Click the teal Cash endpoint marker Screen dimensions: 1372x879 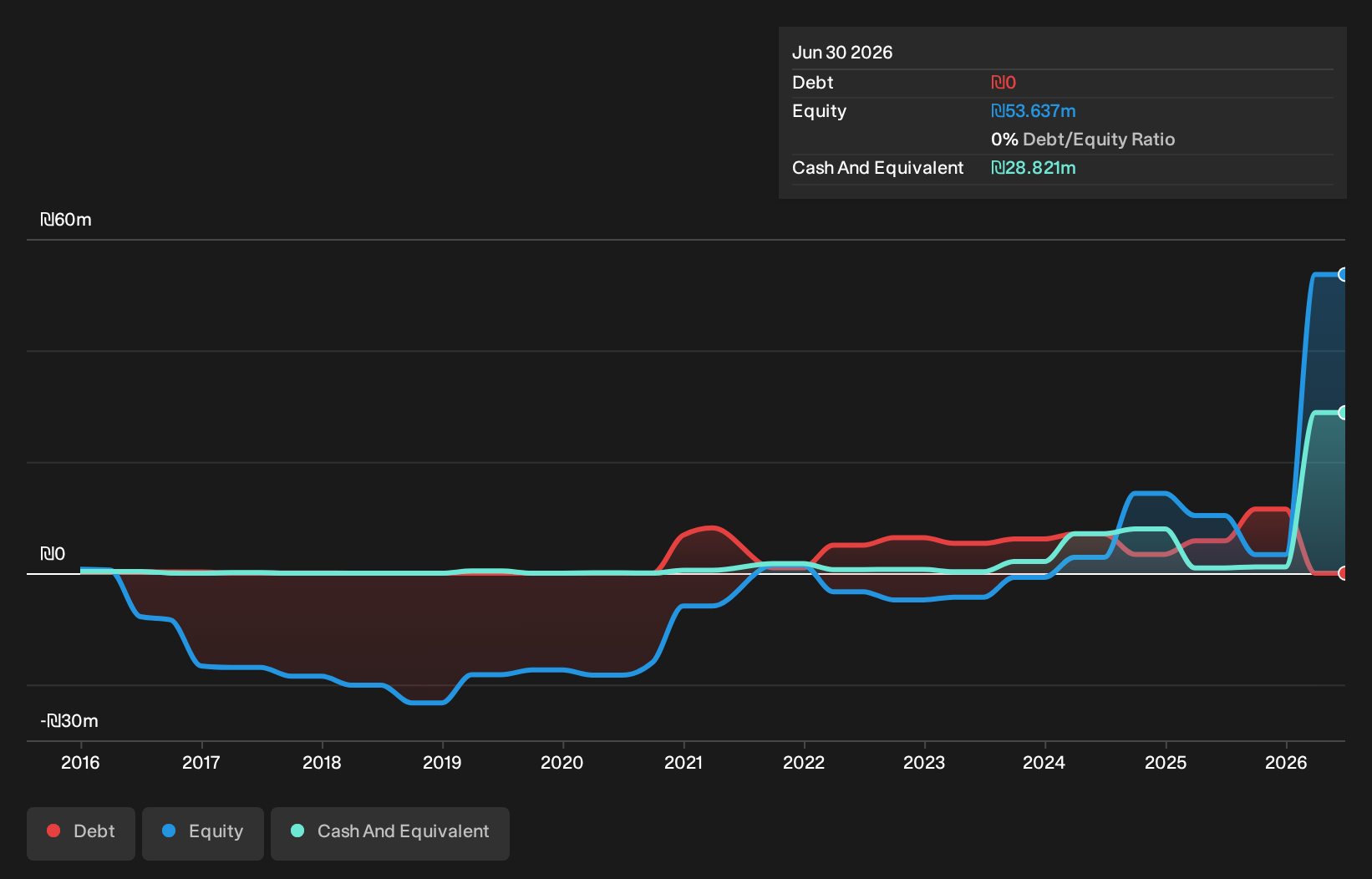(1343, 413)
